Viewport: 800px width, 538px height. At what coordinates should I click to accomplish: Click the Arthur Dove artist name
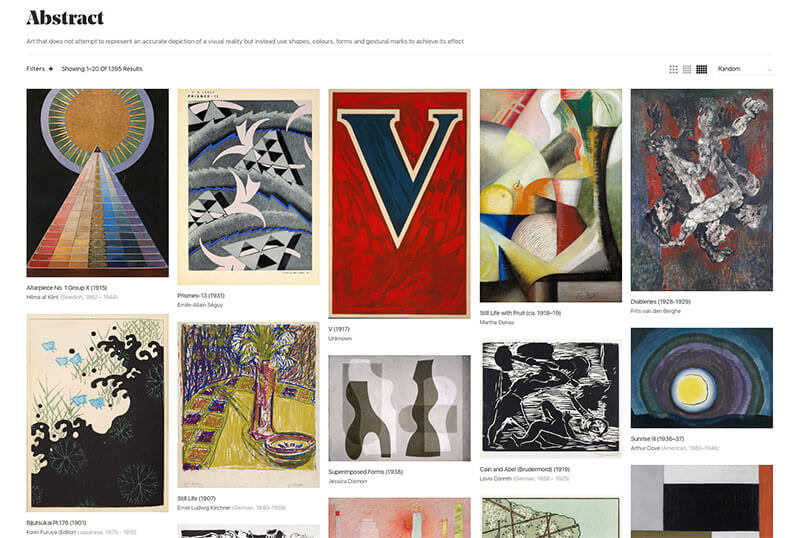tap(645, 448)
